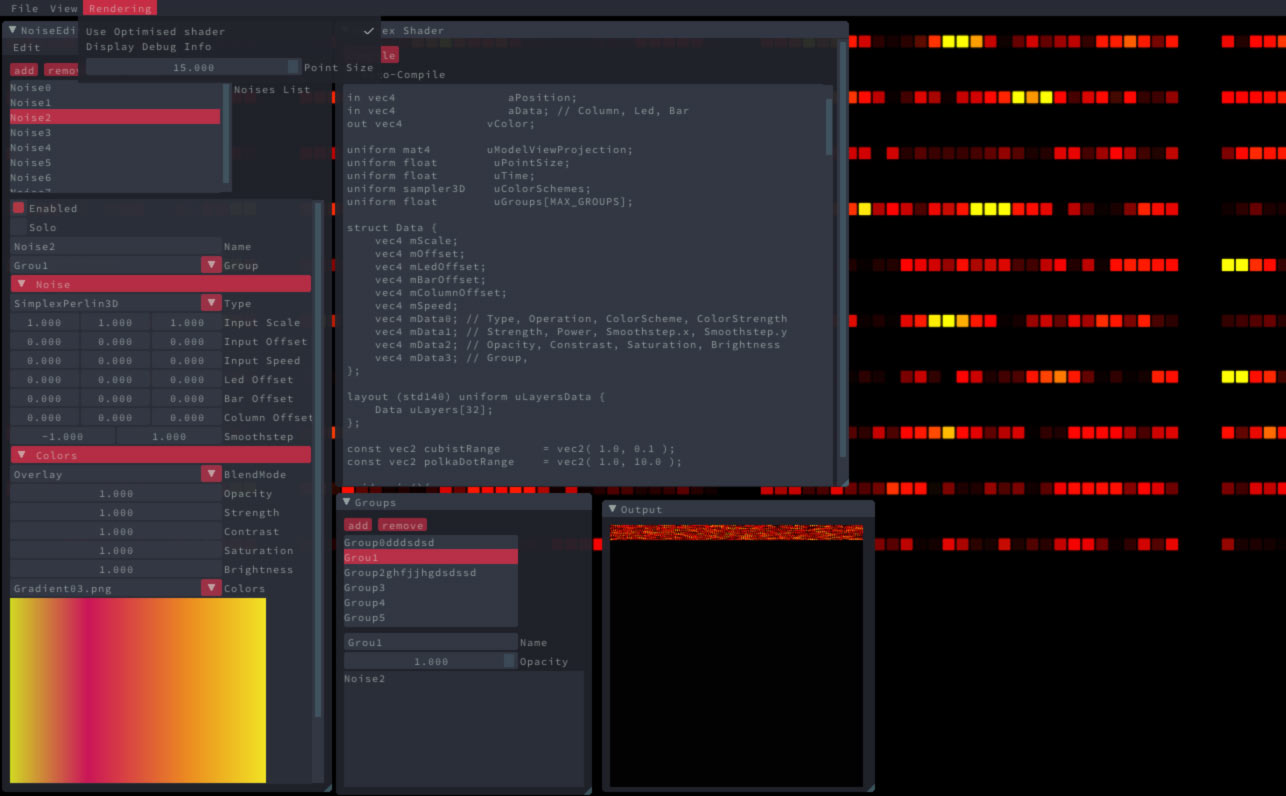Image resolution: width=1286 pixels, height=796 pixels.
Task: Select Group5 in the groups list
Action: point(430,618)
